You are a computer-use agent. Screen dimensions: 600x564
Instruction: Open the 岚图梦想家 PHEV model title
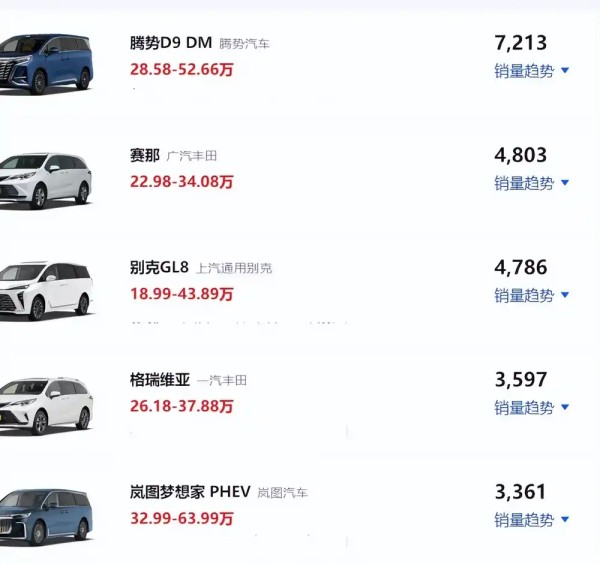(x=190, y=492)
